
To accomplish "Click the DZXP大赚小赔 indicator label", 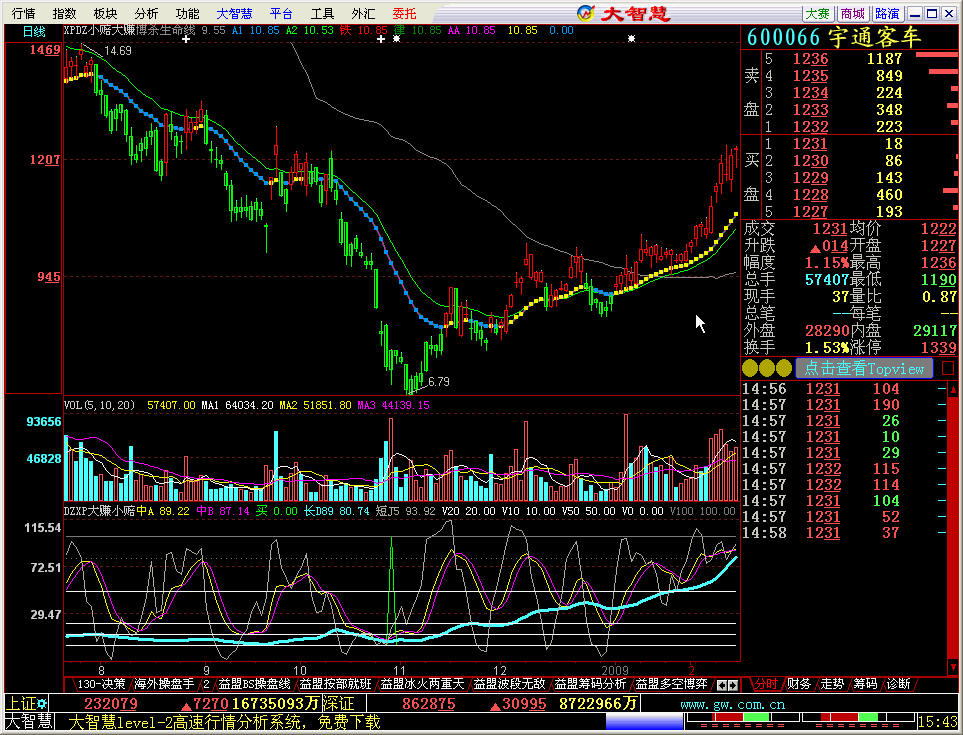I will tap(99, 511).
